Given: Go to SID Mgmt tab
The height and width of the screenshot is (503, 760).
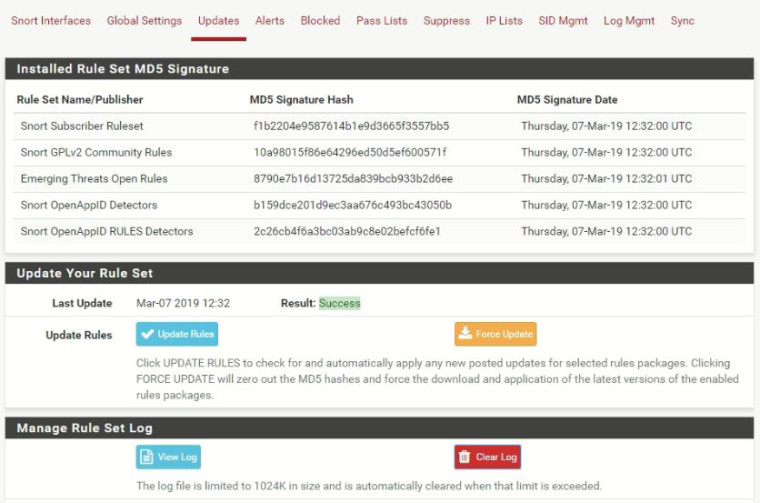Looking at the screenshot, I should tap(563, 21).
